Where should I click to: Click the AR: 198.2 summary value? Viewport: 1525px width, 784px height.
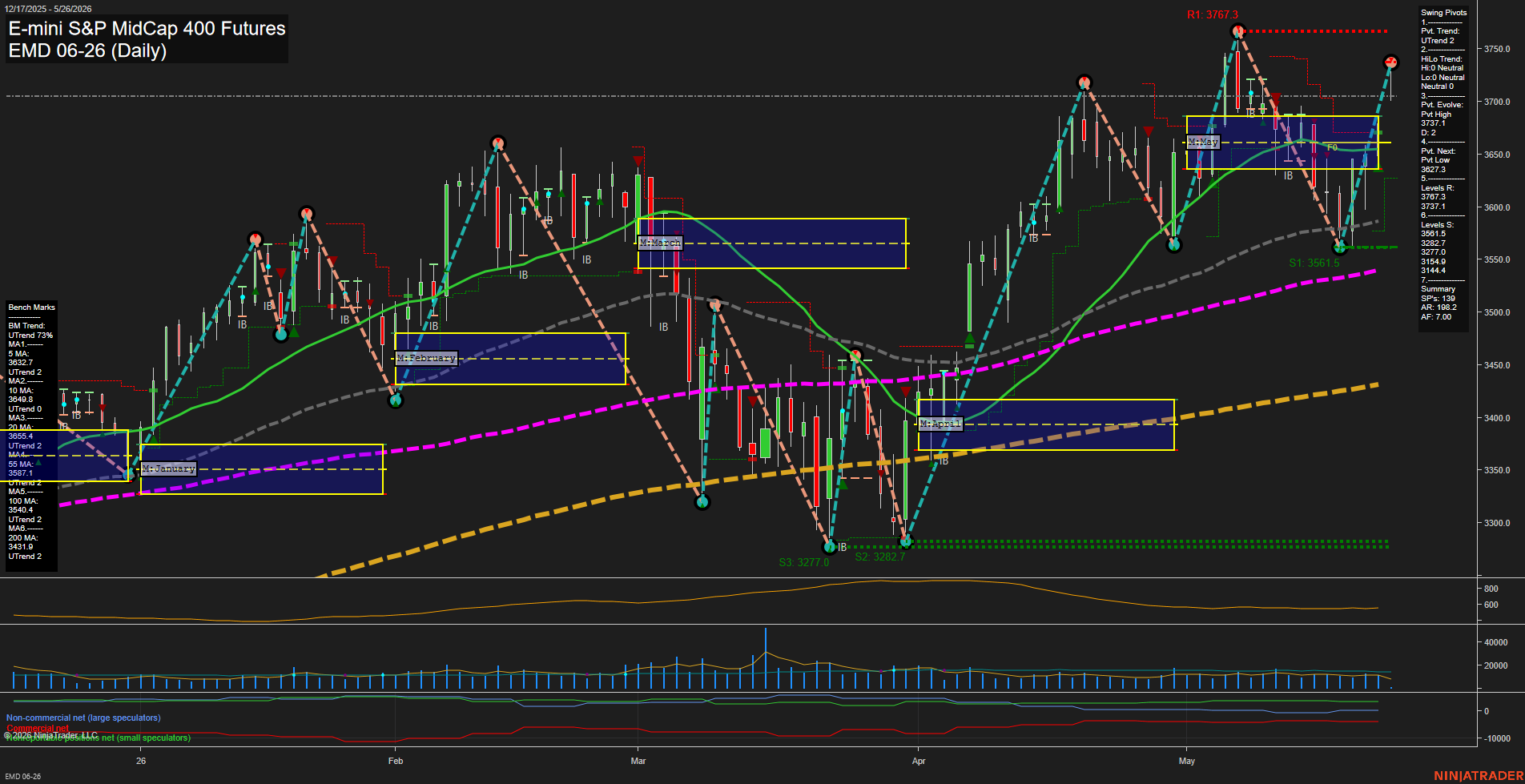point(1439,308)
